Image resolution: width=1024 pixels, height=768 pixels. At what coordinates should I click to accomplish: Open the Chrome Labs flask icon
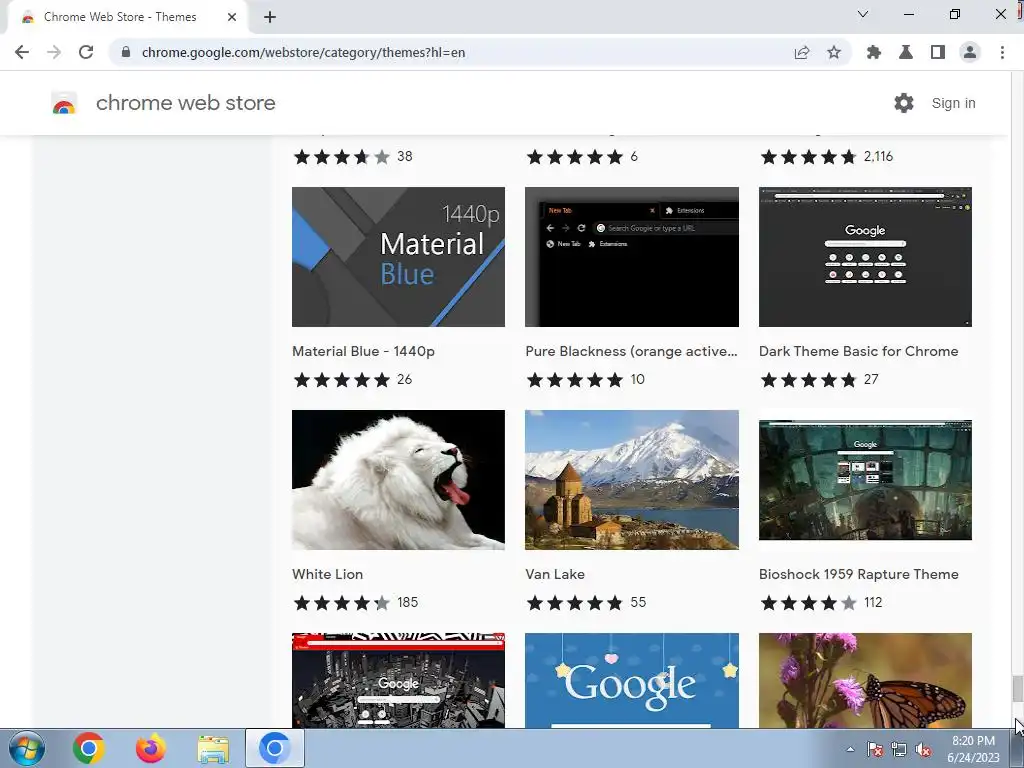click(906, 52)
